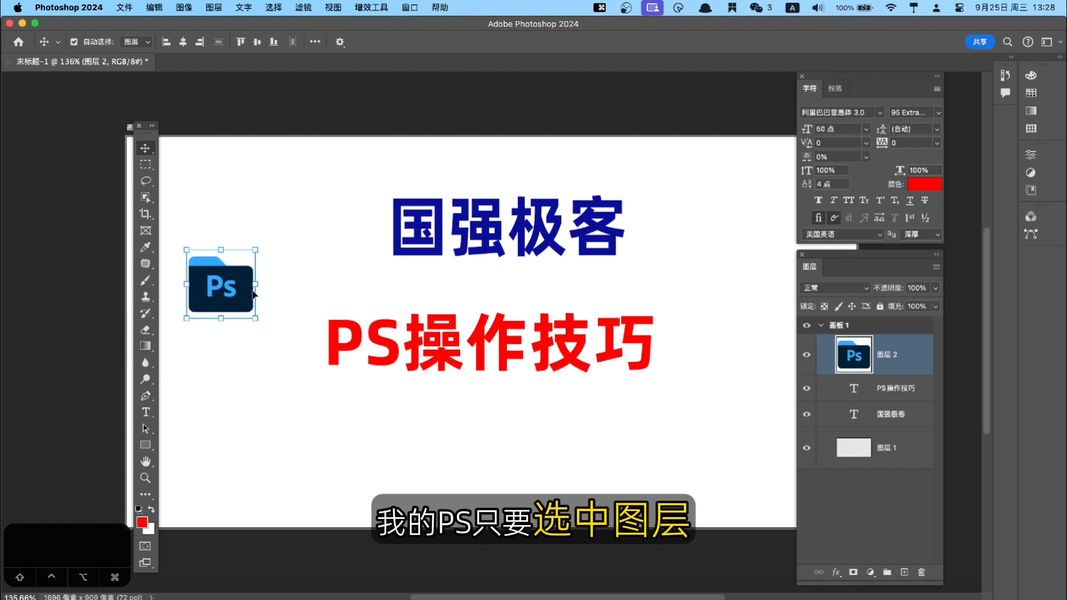
Task: Select the Path Selection tool
Action: tap(145, 429)
